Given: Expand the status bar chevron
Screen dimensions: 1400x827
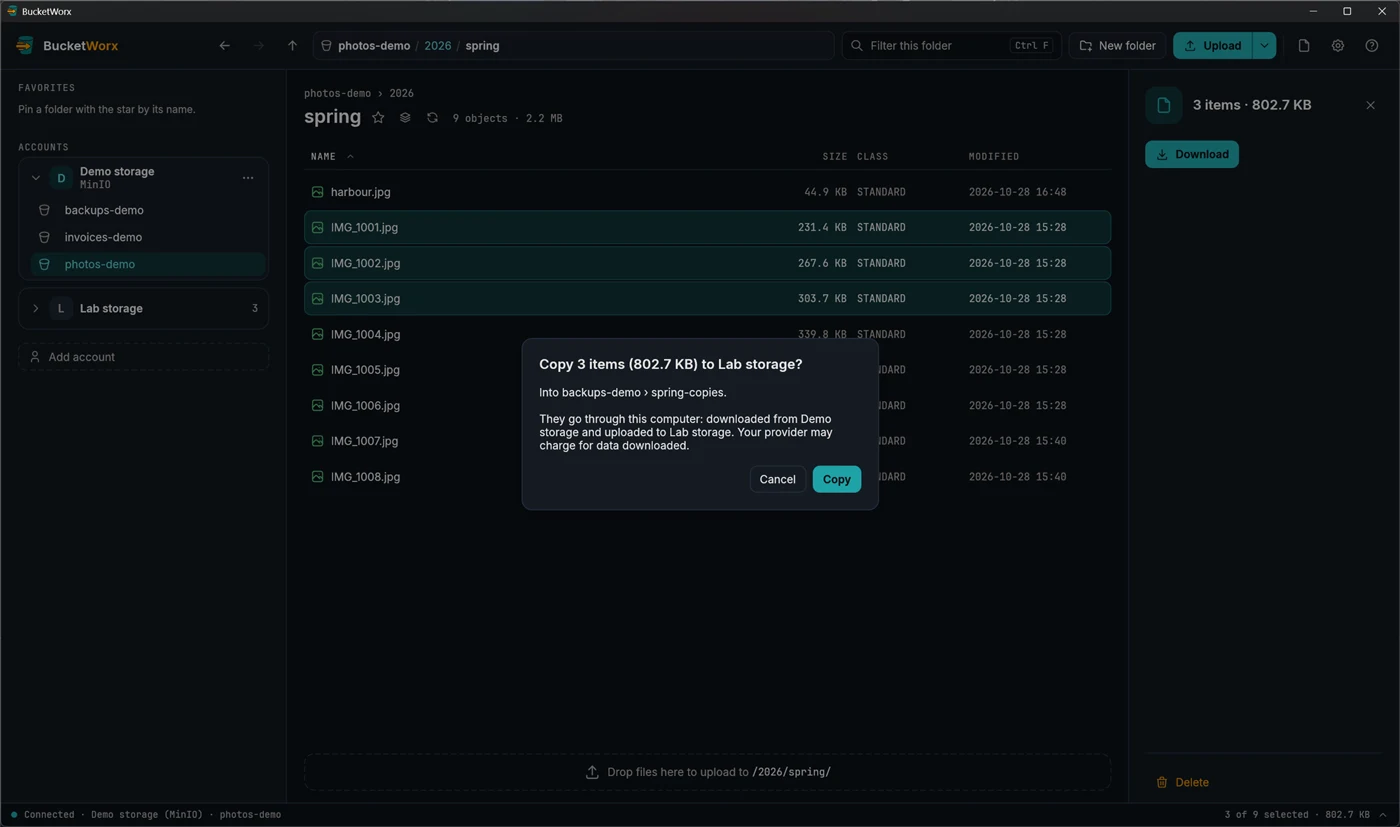Looking at the screenshot, I should click(1383, 815).
